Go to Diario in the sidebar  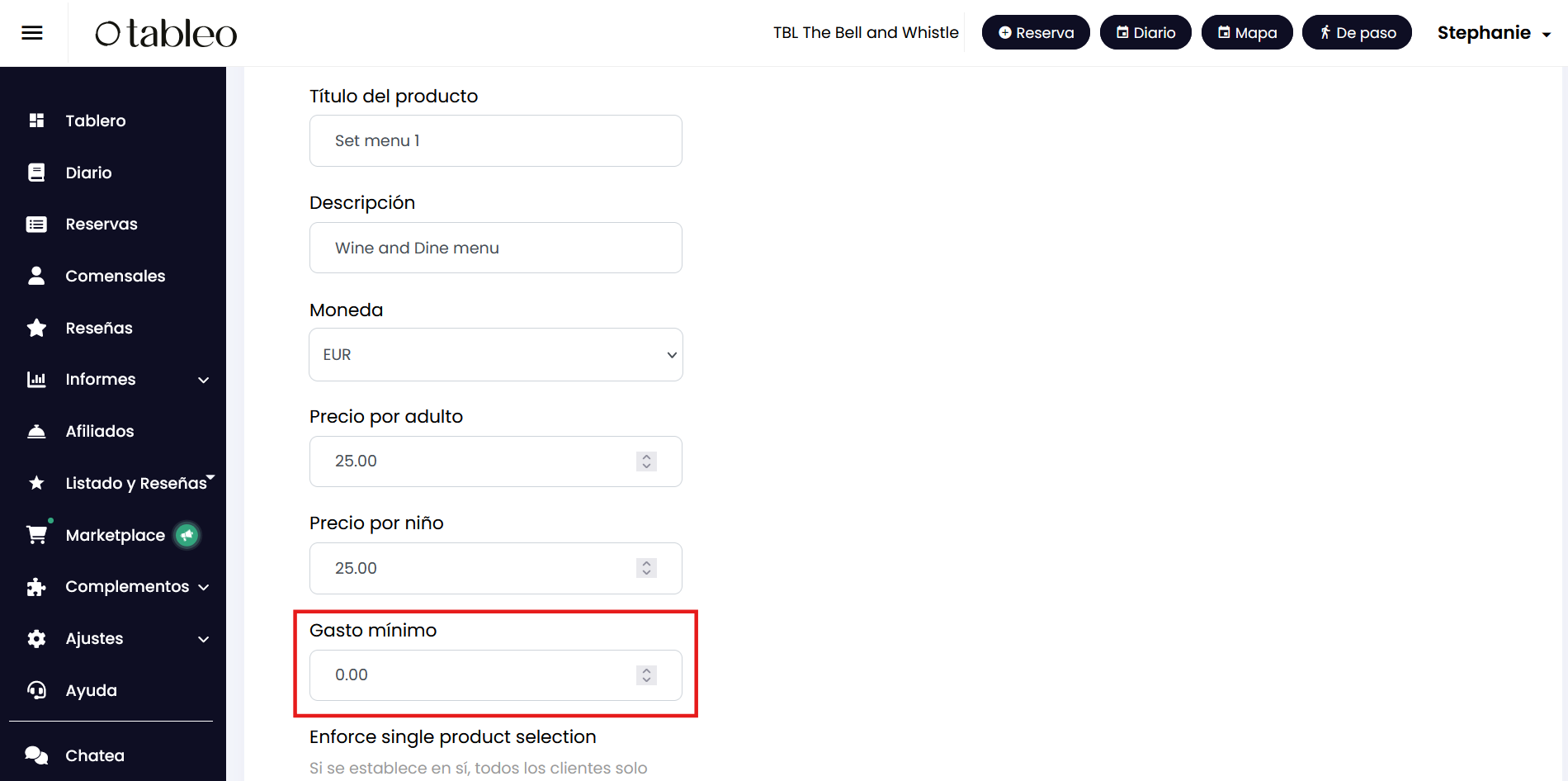(88, 173)
